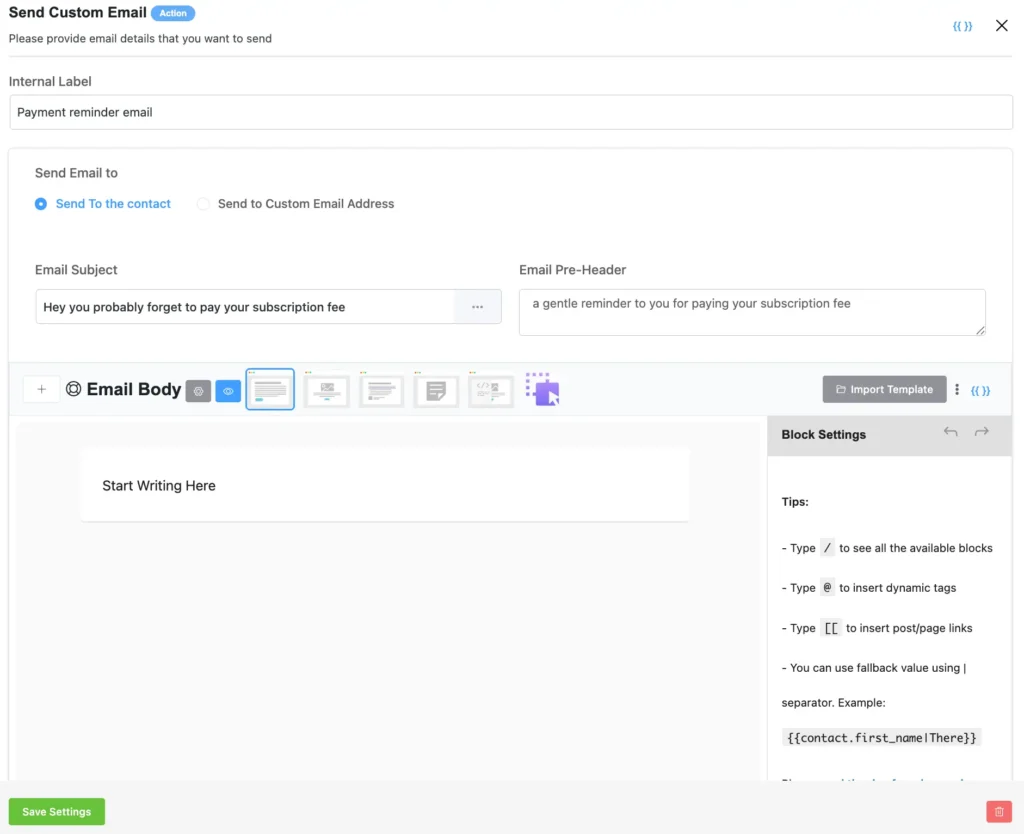Click the redo arrow in Block Settings
This screenshot has height=834, width=1024.
(x=982, y=432)
